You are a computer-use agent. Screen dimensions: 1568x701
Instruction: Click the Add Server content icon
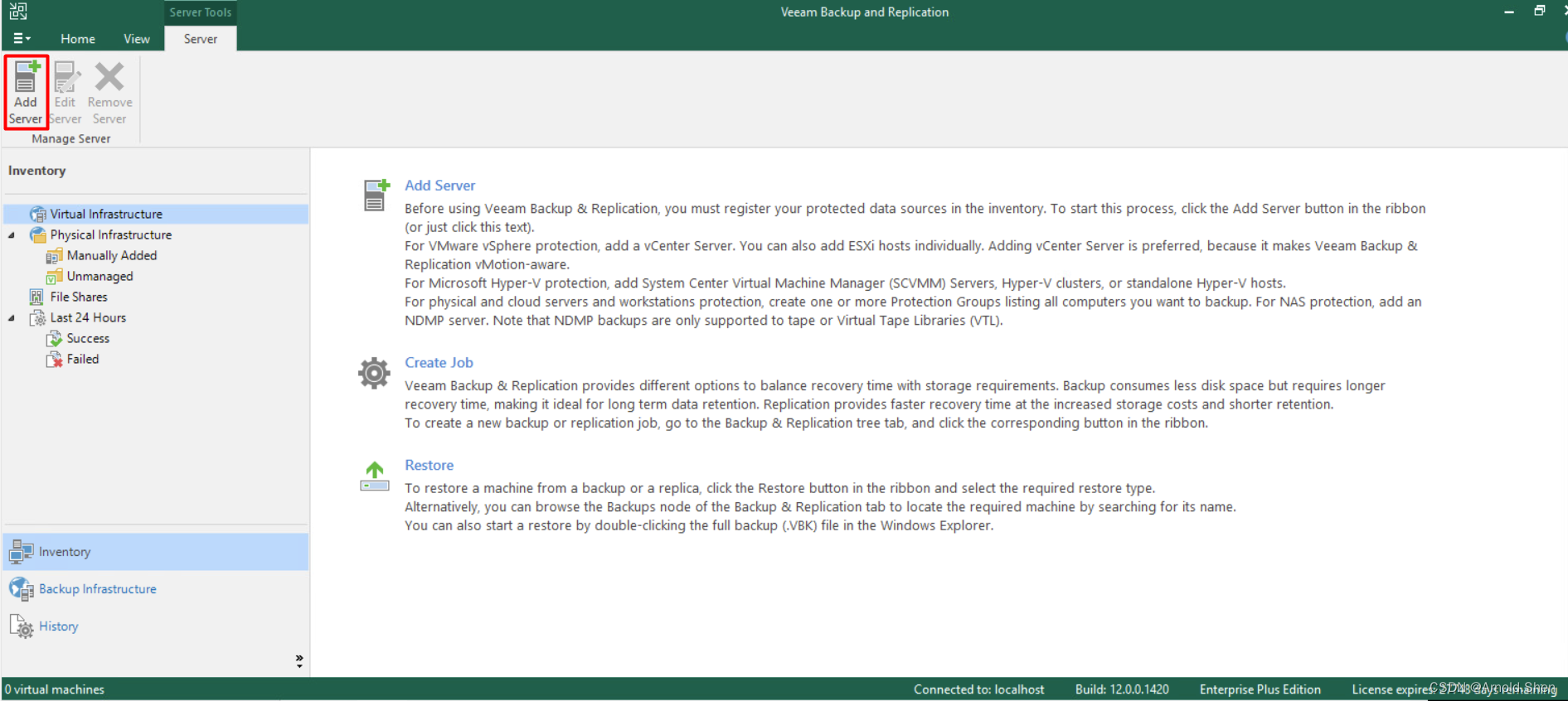tap(376, 195)
